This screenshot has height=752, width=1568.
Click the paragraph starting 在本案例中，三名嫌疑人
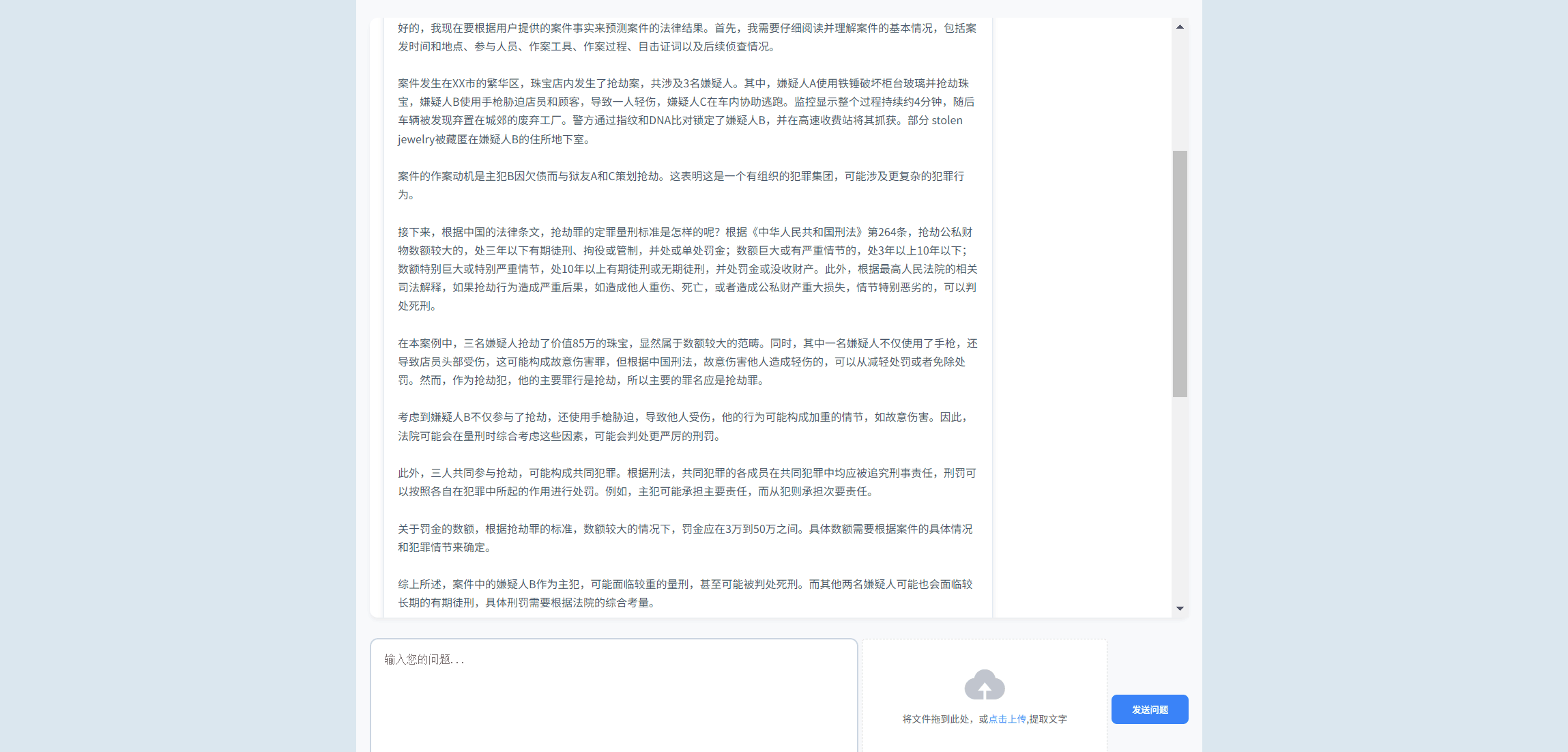(687, 362)
